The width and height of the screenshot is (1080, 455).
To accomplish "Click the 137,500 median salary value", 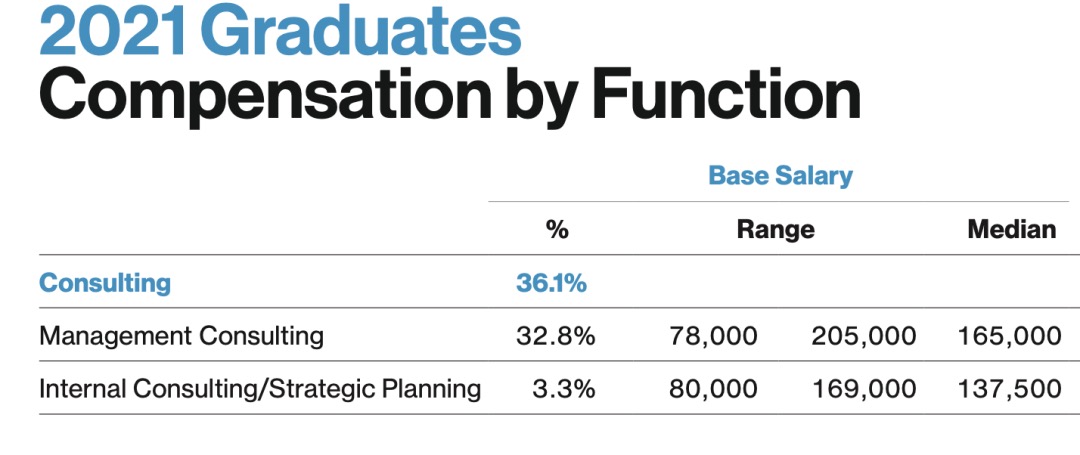I will pyautogui.click(x=1009, y=389).
